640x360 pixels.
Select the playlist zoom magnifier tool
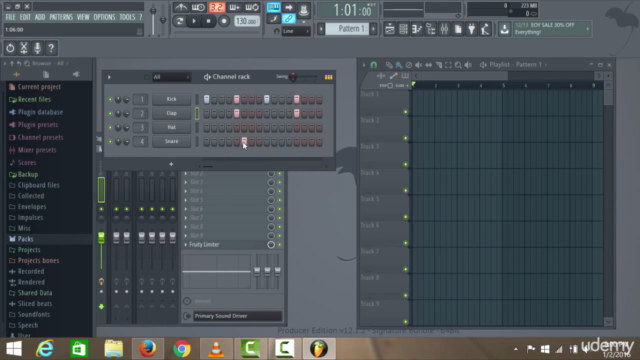point(458,64)
